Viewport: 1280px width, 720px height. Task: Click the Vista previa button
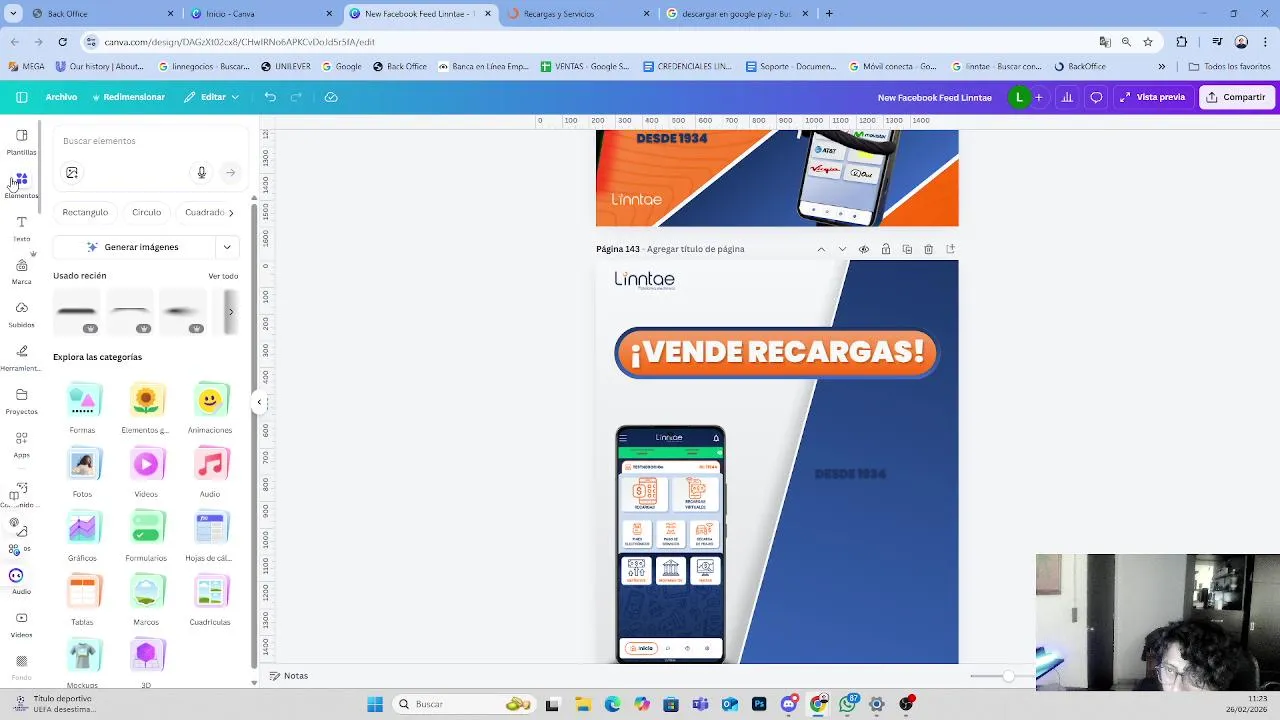pos(1152,97)
